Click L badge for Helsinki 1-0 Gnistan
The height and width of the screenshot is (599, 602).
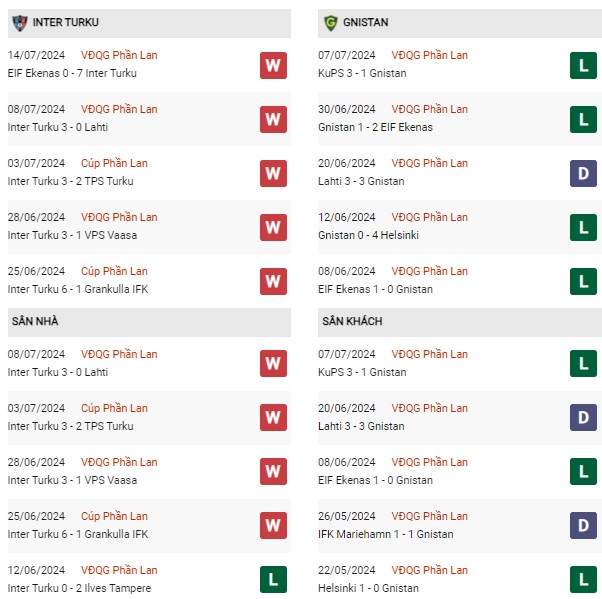tap(583, 579)
